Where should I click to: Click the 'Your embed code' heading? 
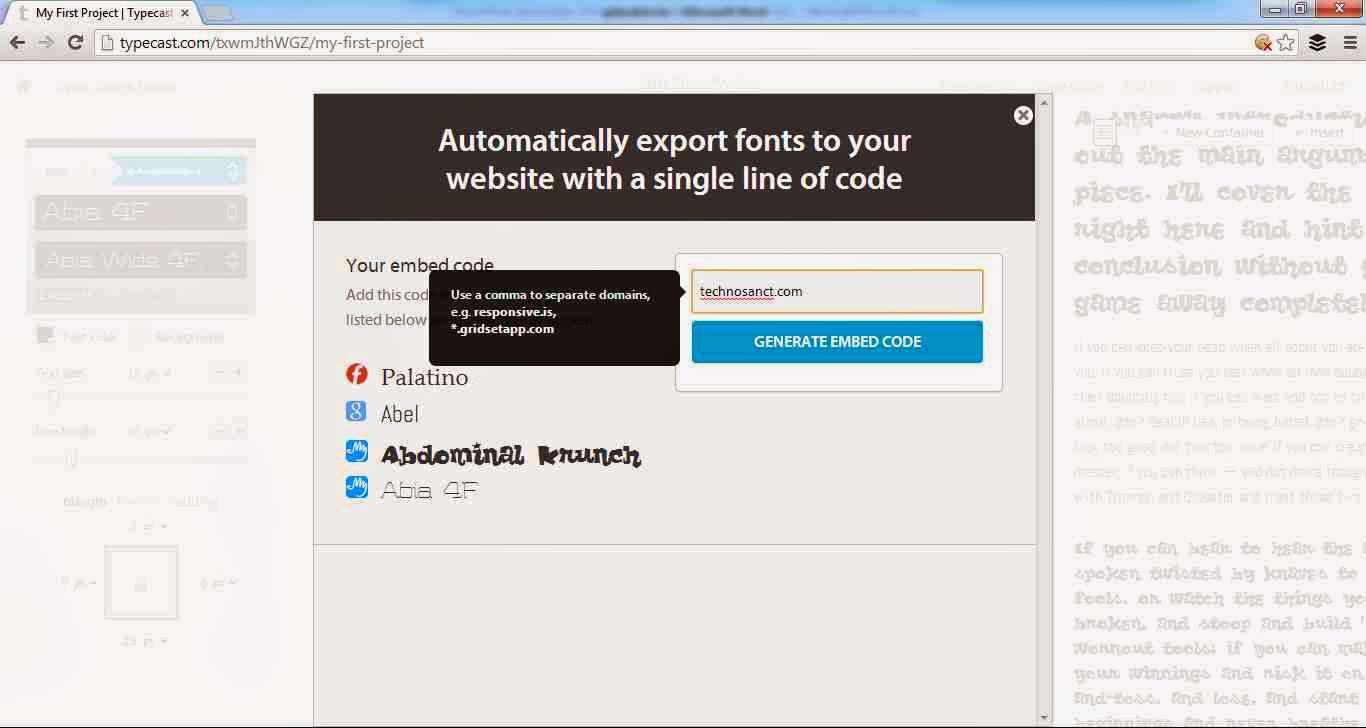coord(420,265)
